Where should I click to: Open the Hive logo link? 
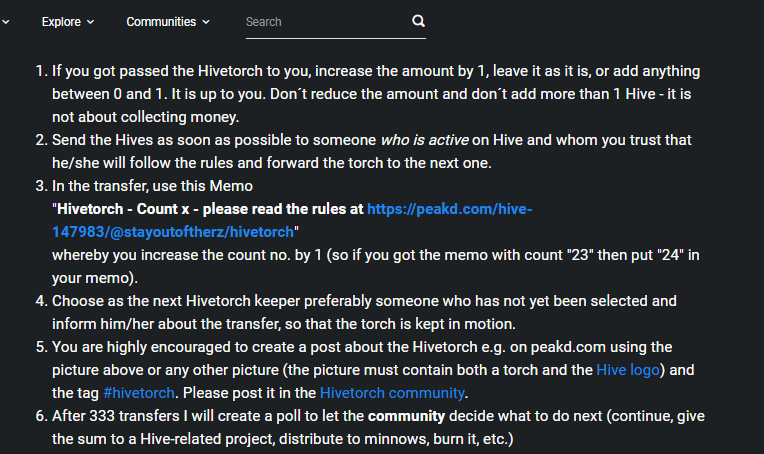coord(628,370)
